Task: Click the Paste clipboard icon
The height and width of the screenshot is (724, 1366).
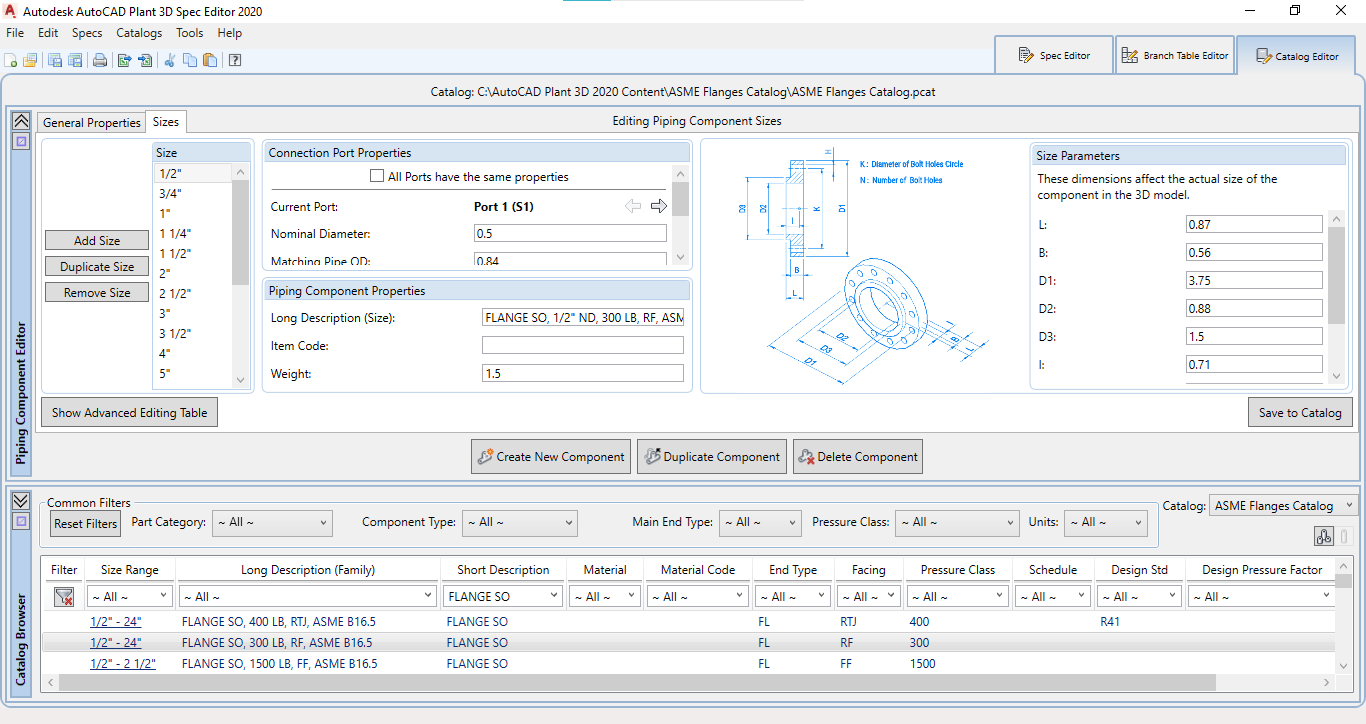Action: 209,60
